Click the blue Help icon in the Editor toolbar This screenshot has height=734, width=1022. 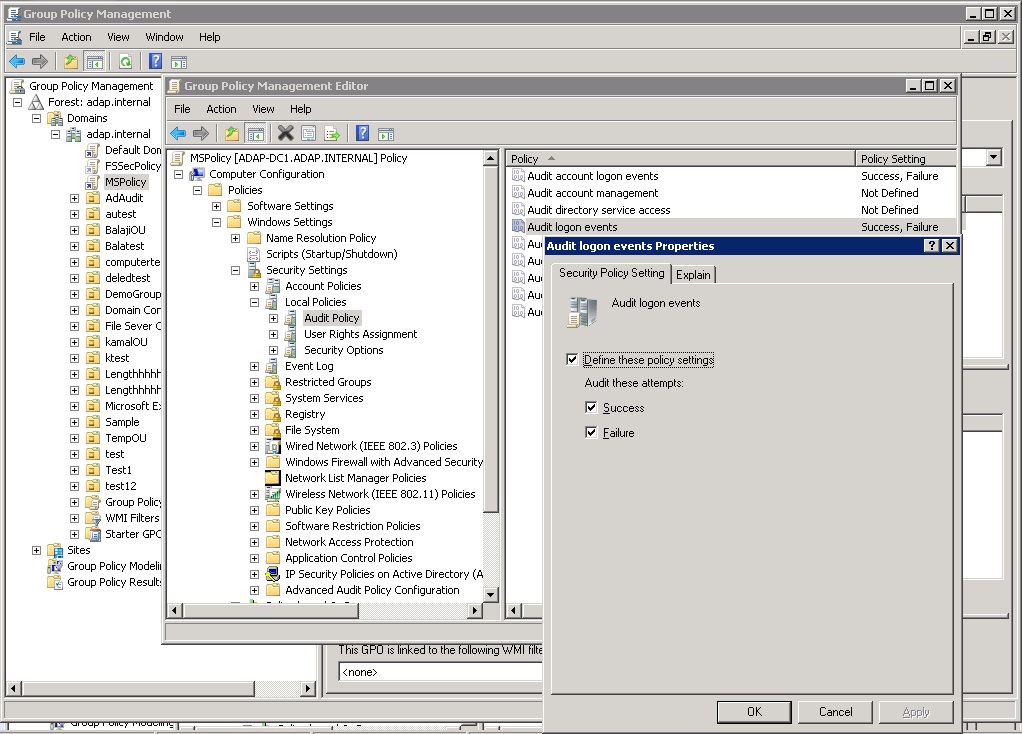[362, 133]
